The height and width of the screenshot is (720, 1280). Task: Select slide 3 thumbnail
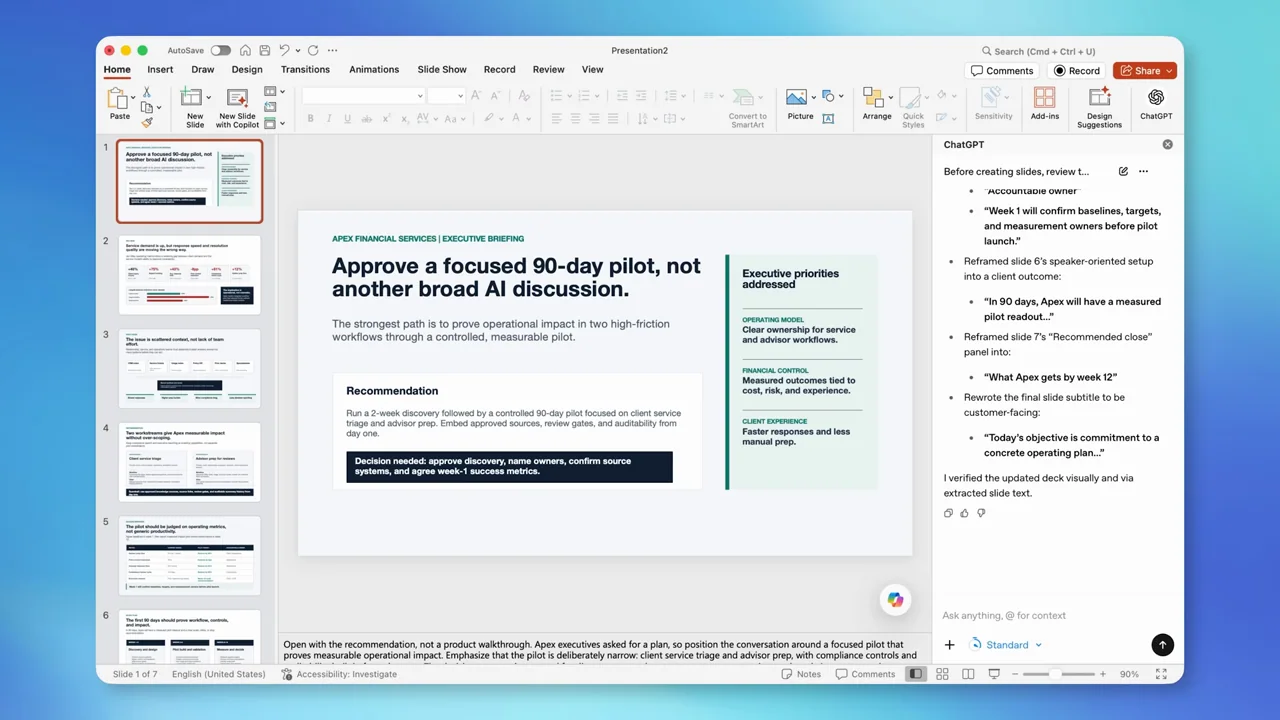pyautogui.click(x=189, y=368)
